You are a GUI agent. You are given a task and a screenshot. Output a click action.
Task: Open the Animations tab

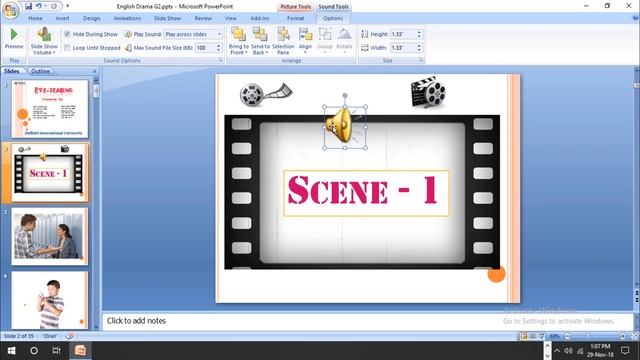tap(127, 18)
